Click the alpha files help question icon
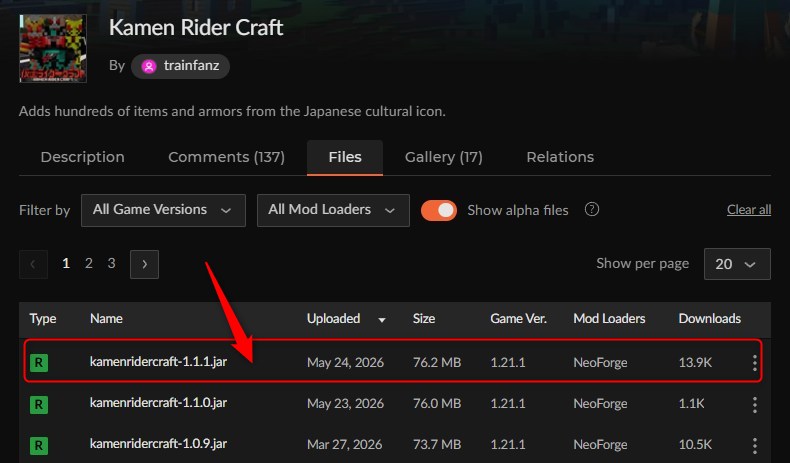Image resolution: width=790 pixels, height=463 pixels. (592, 209)
